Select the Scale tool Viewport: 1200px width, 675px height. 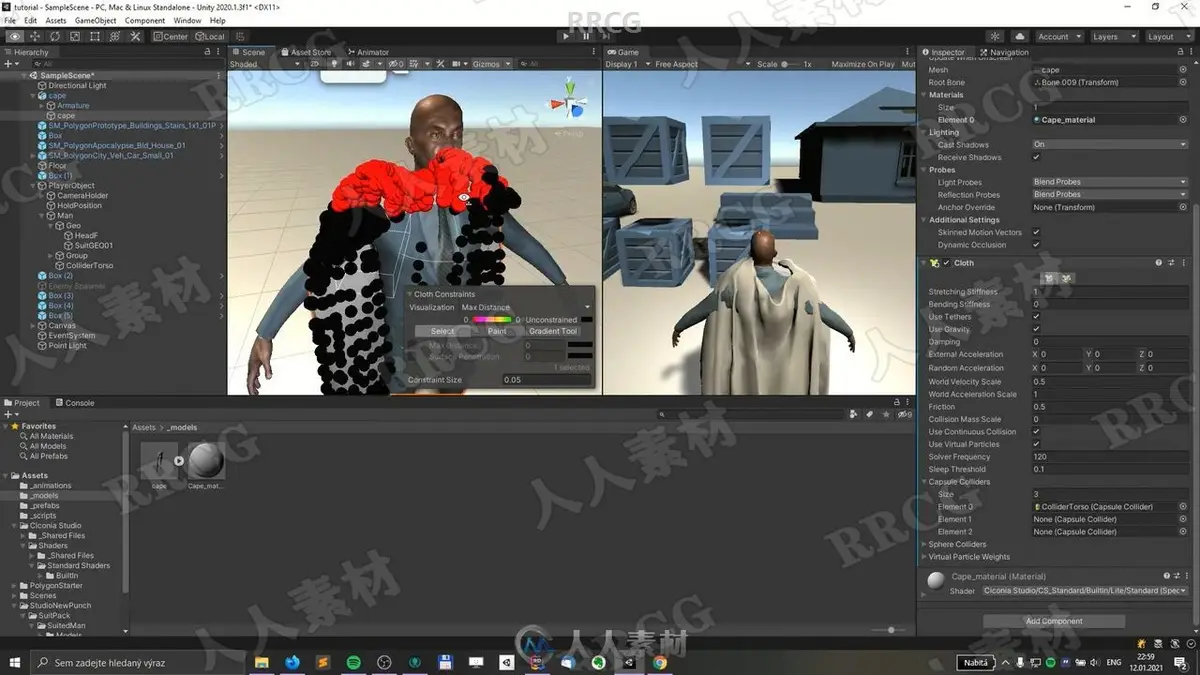coord(74,36)
